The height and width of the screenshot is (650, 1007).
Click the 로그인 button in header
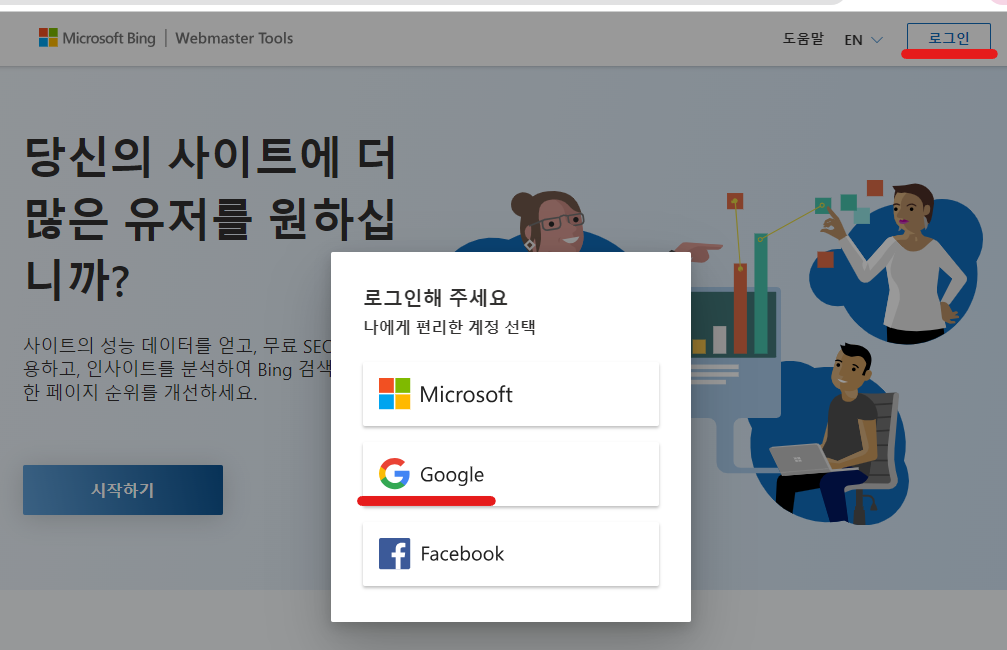pos(949,38)
